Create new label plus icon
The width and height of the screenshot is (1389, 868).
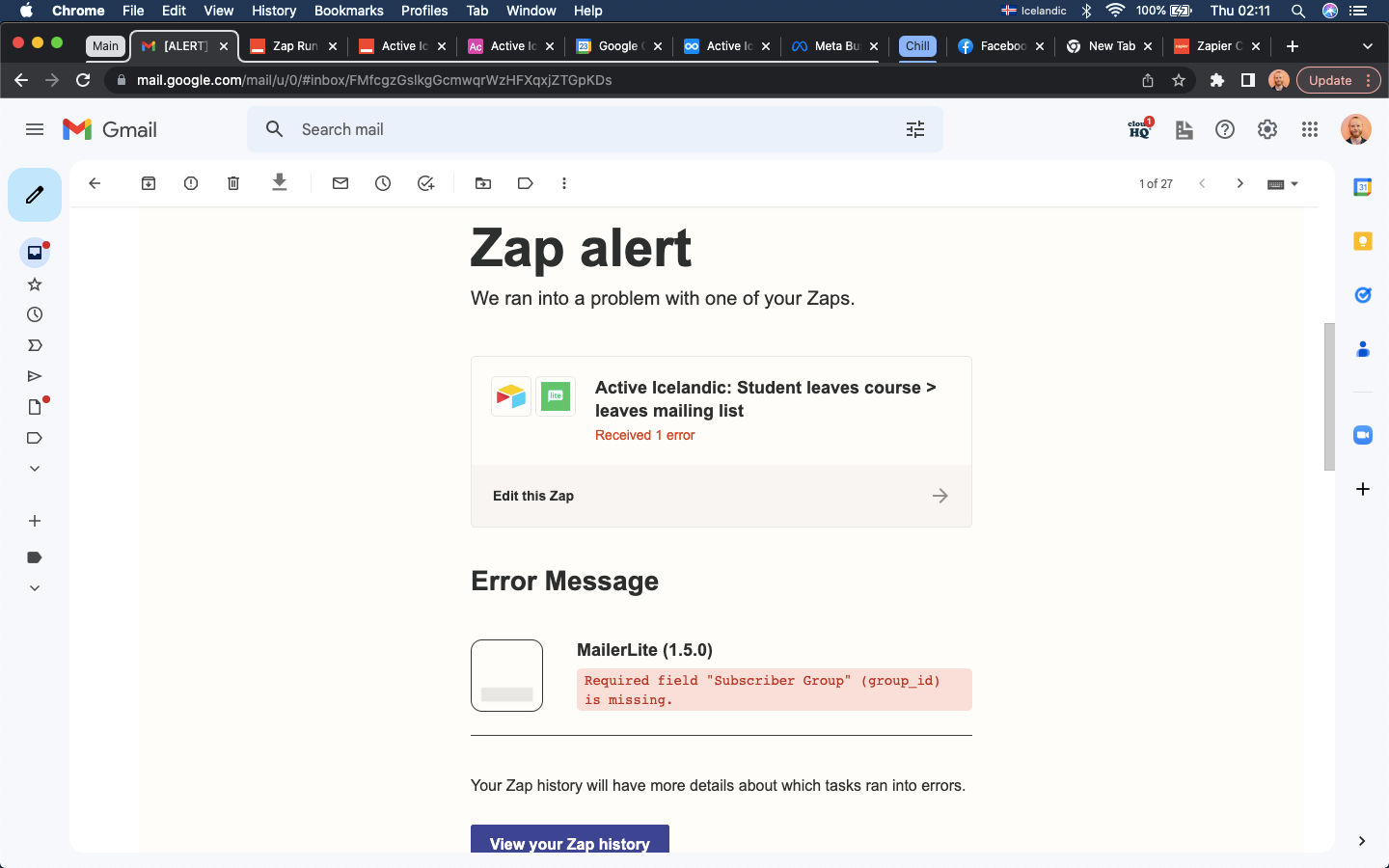pyautogui.click(x=35, y=521)
